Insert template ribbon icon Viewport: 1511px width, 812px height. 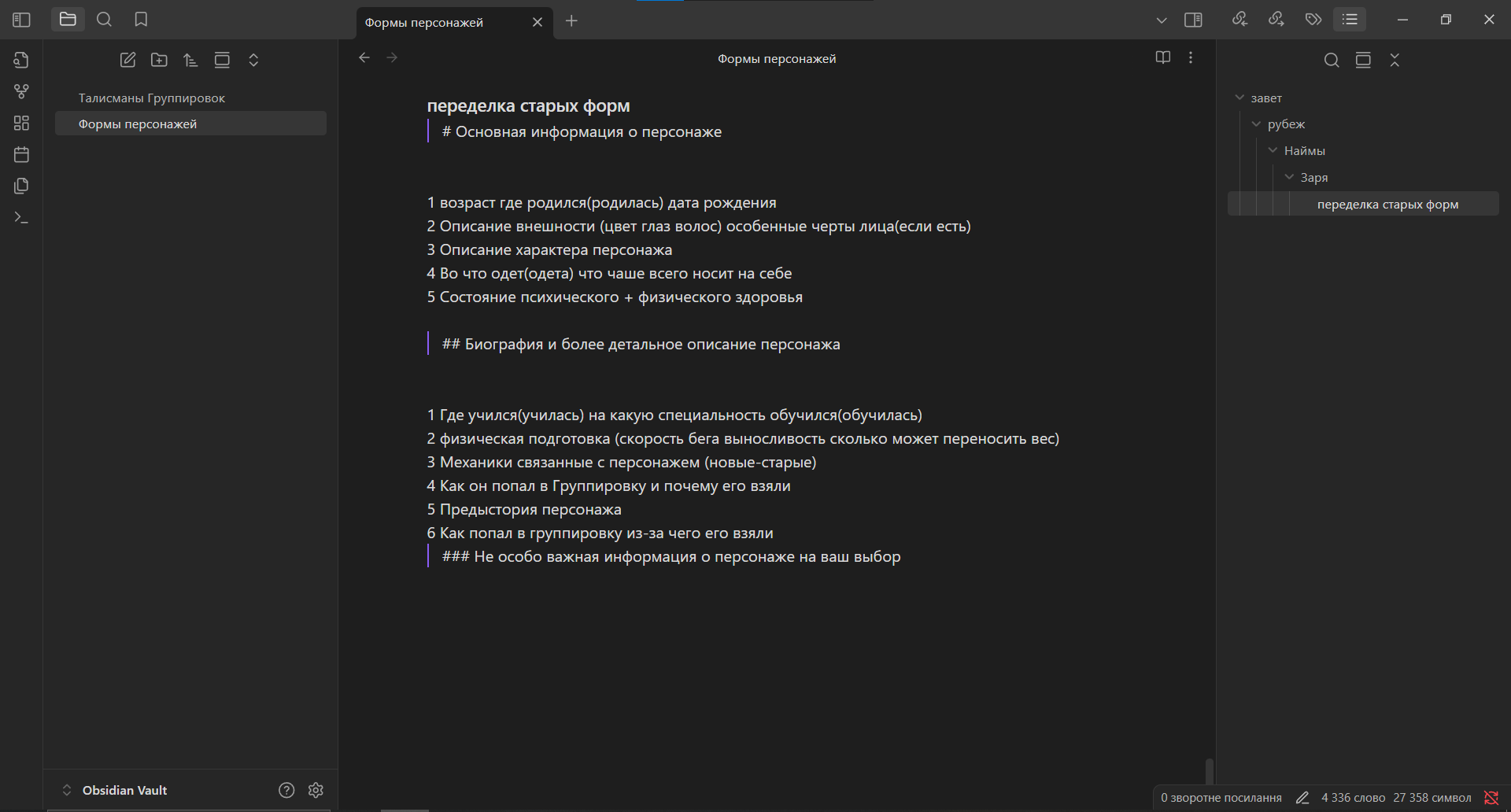[21, 186]
